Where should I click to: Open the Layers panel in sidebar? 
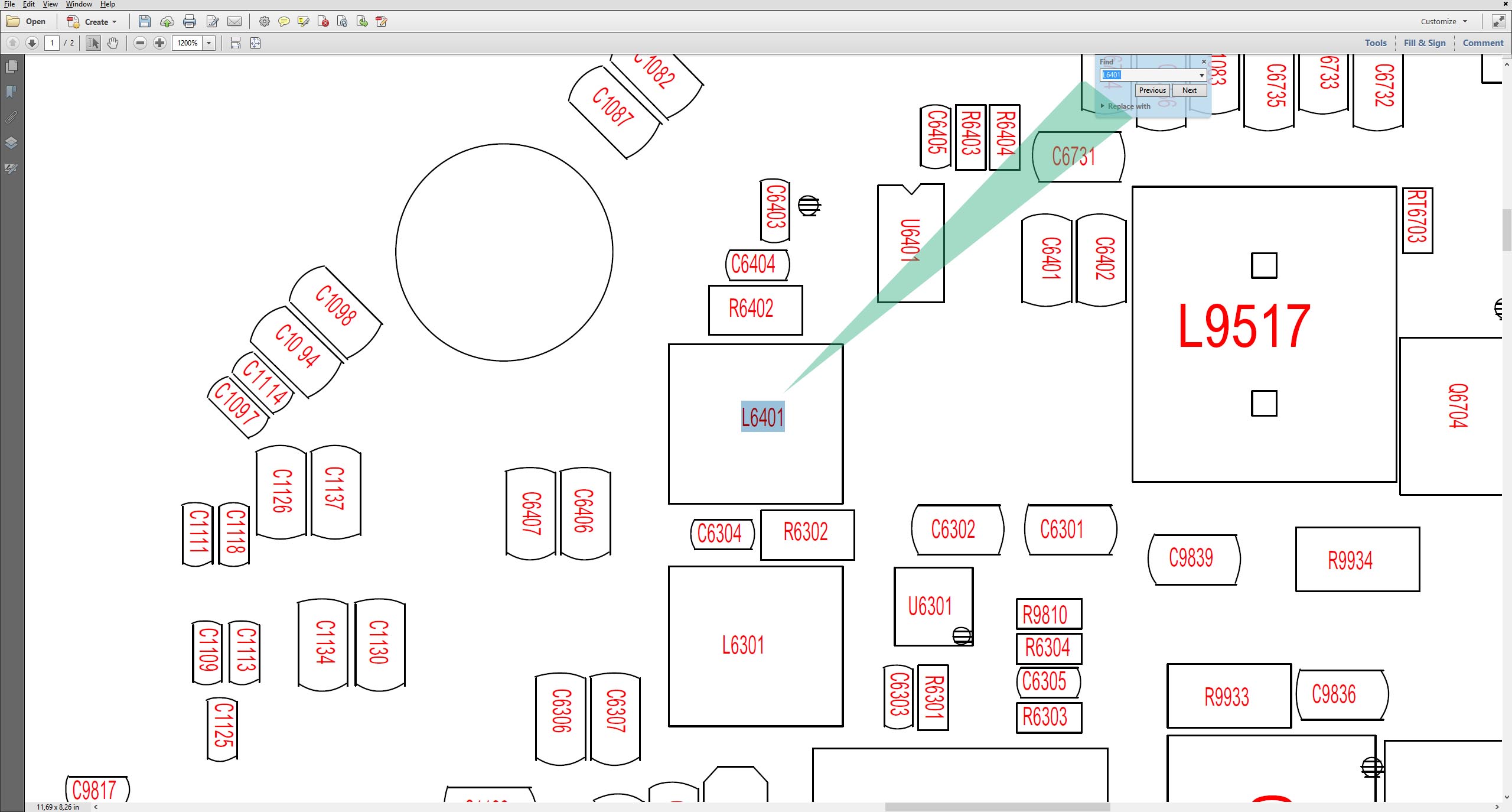[11, 143]
